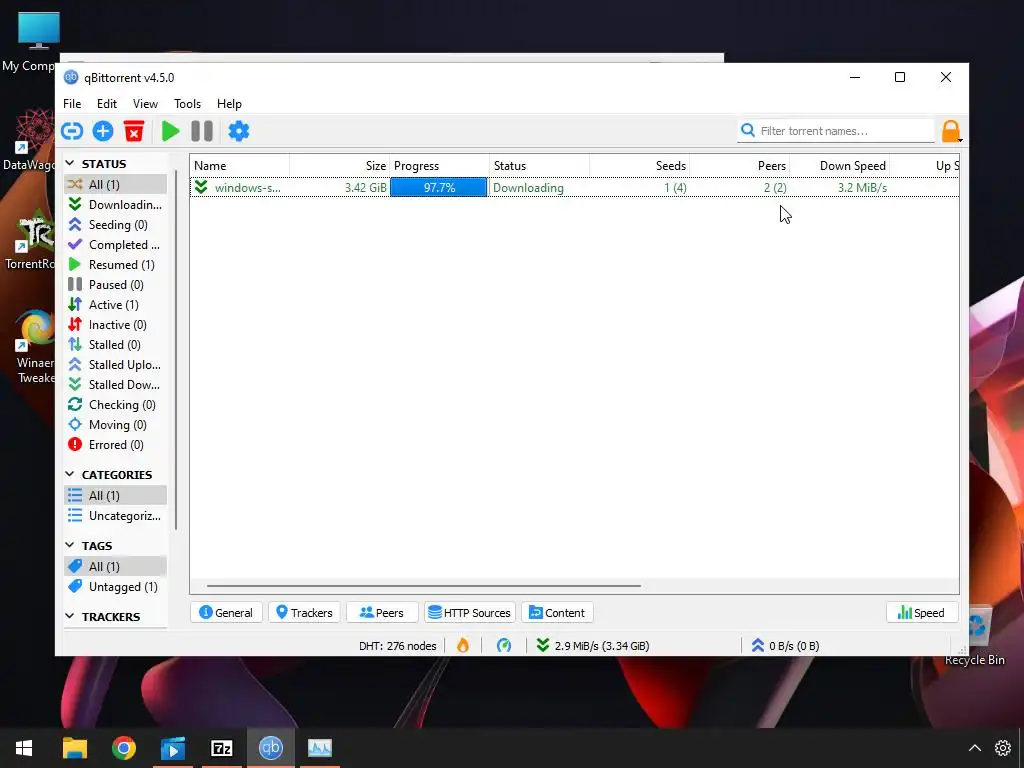Collapse the STATUS section
This screenshot has height=768, width=1024.
click(x=70, y=163)
